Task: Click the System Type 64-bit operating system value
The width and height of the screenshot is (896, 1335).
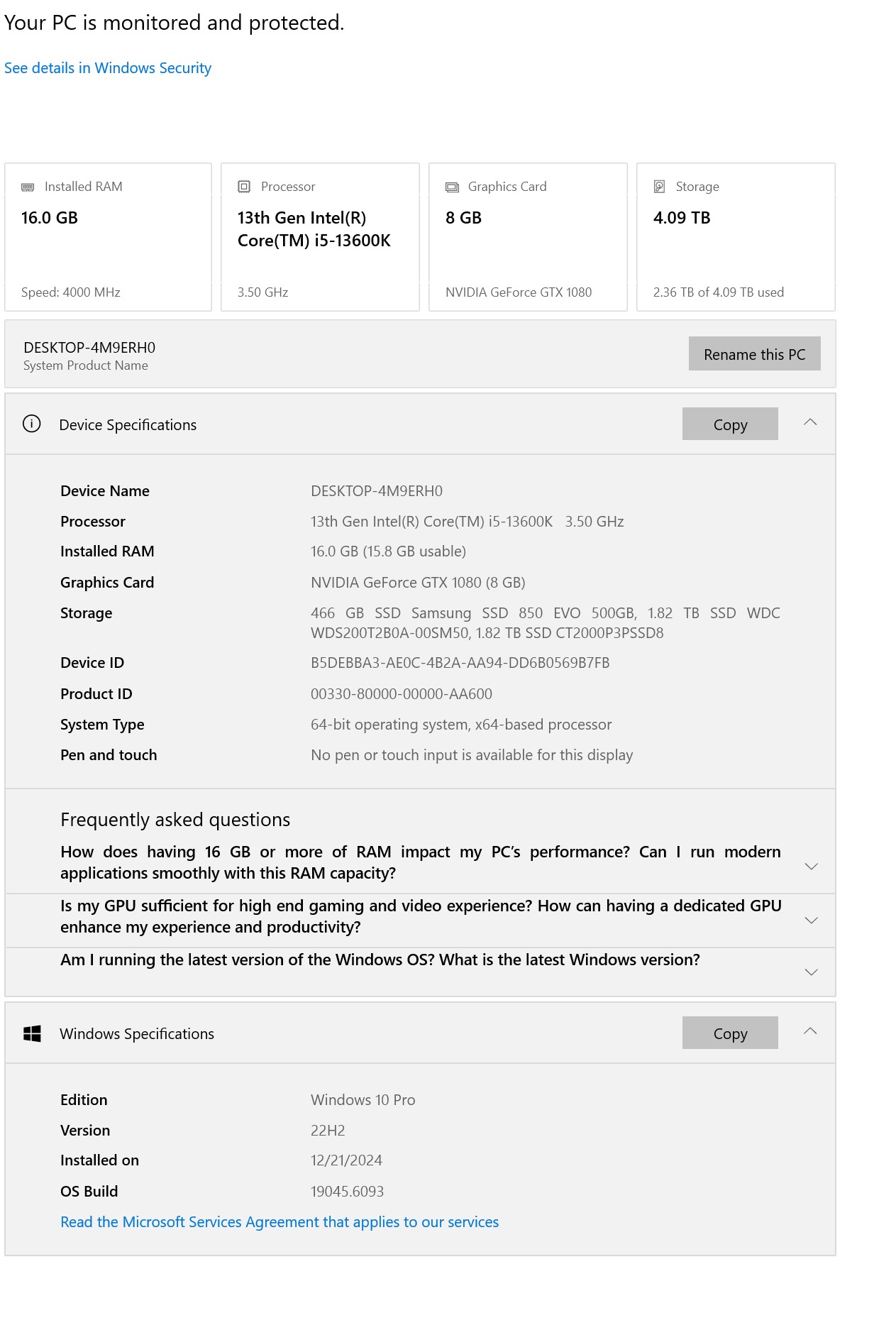Action: click(x=461, y=725)
